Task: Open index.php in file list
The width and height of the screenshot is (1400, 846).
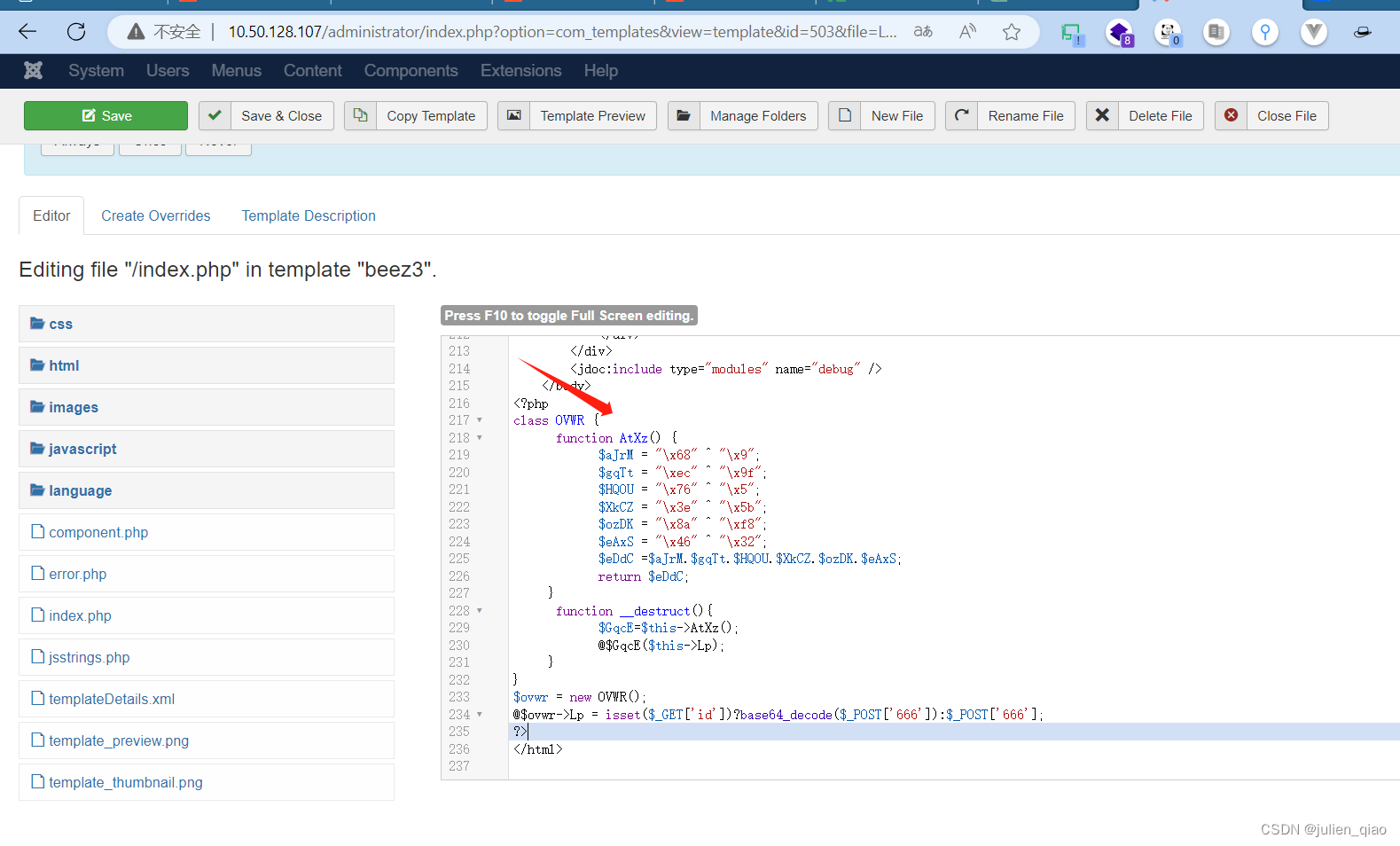Action: 207,615
